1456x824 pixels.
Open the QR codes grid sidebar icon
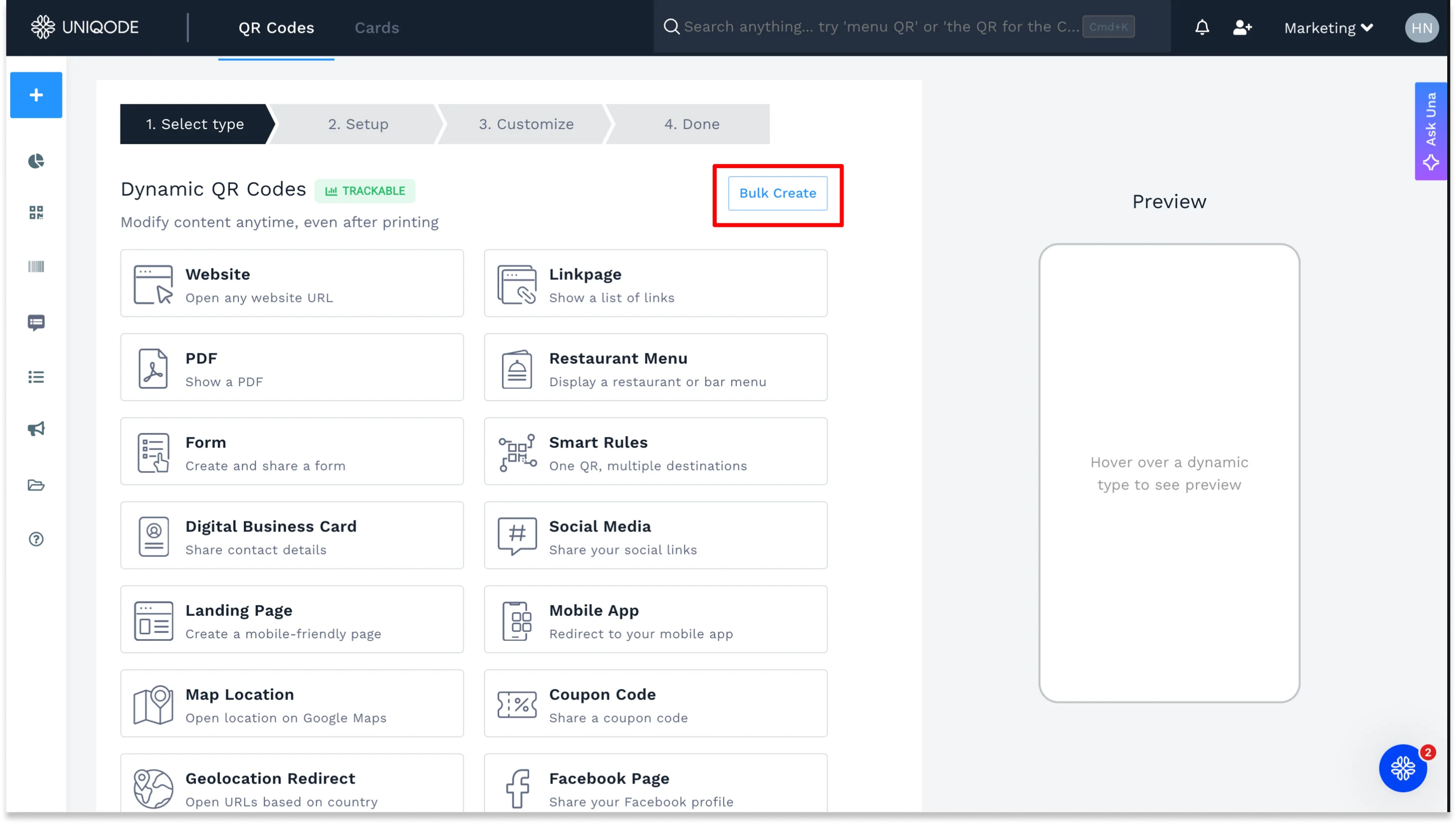click(x=36, y=212)
